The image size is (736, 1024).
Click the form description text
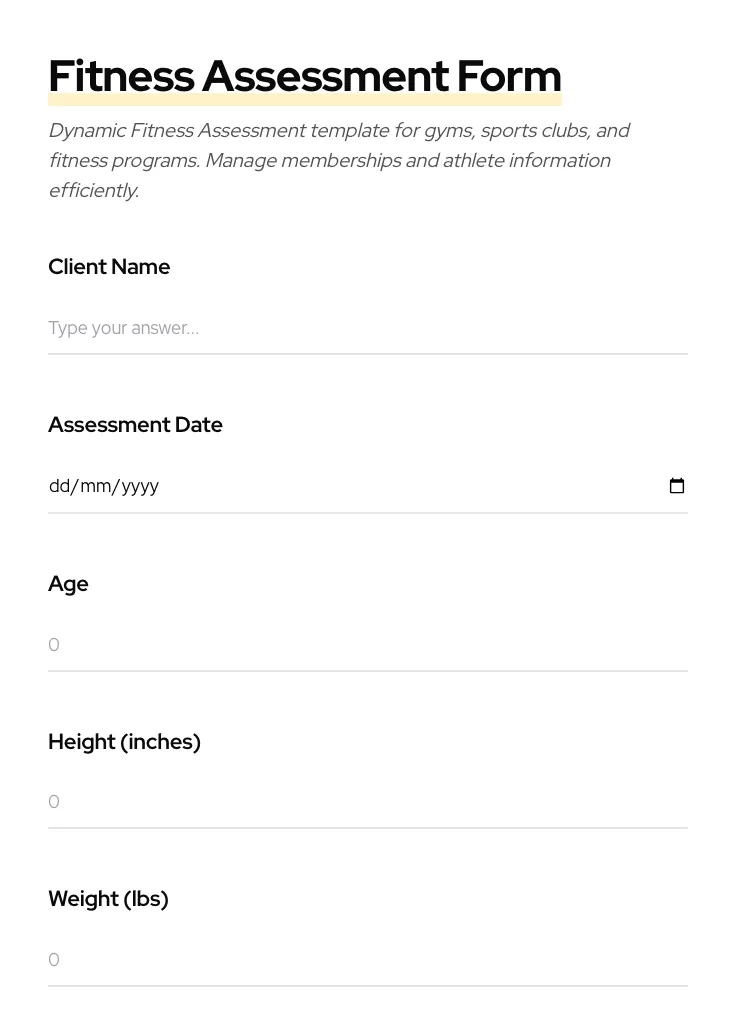coord(339,160)
